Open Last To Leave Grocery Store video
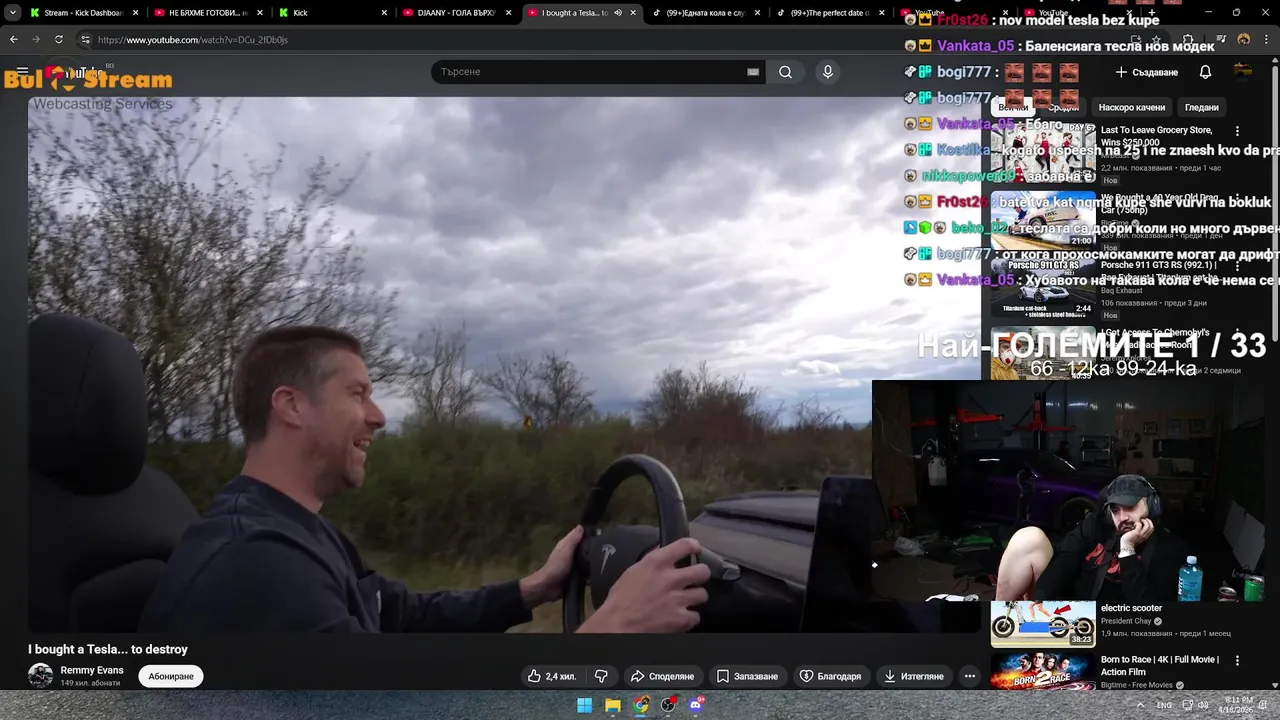 tap(1157, 136)
